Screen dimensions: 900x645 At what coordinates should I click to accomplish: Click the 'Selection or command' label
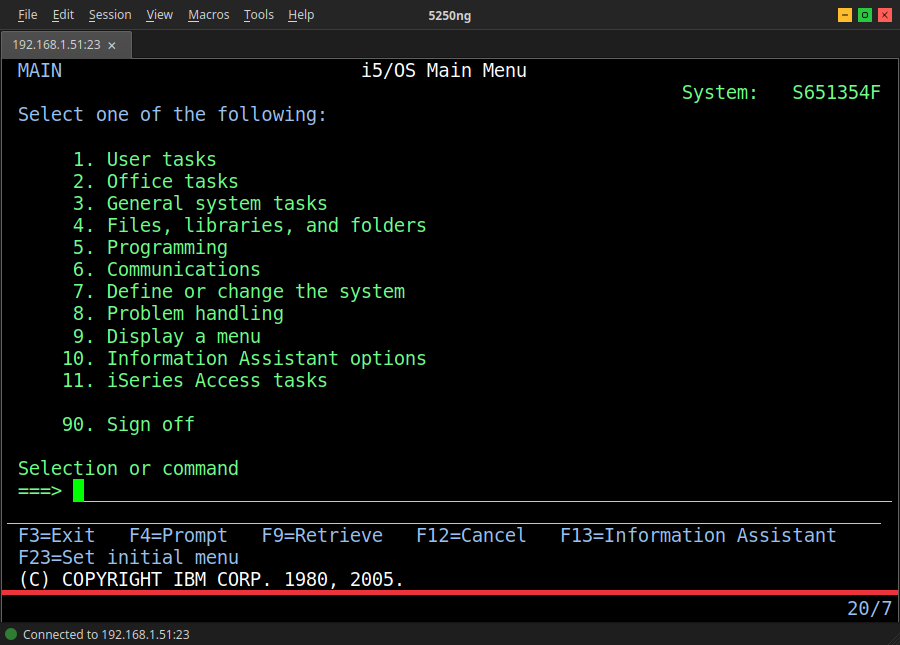[x=128, y=469]
